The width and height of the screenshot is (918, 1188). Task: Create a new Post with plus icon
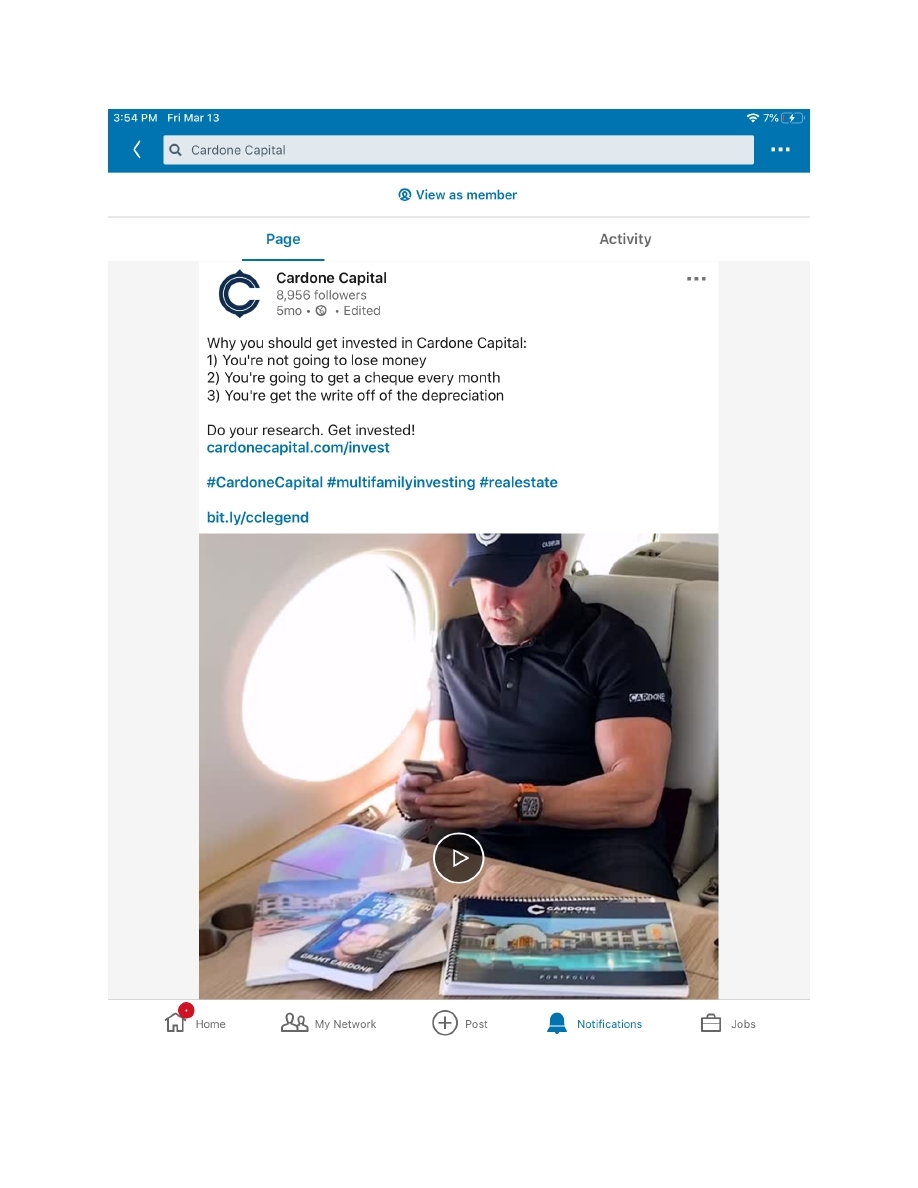coord(445,1023)
